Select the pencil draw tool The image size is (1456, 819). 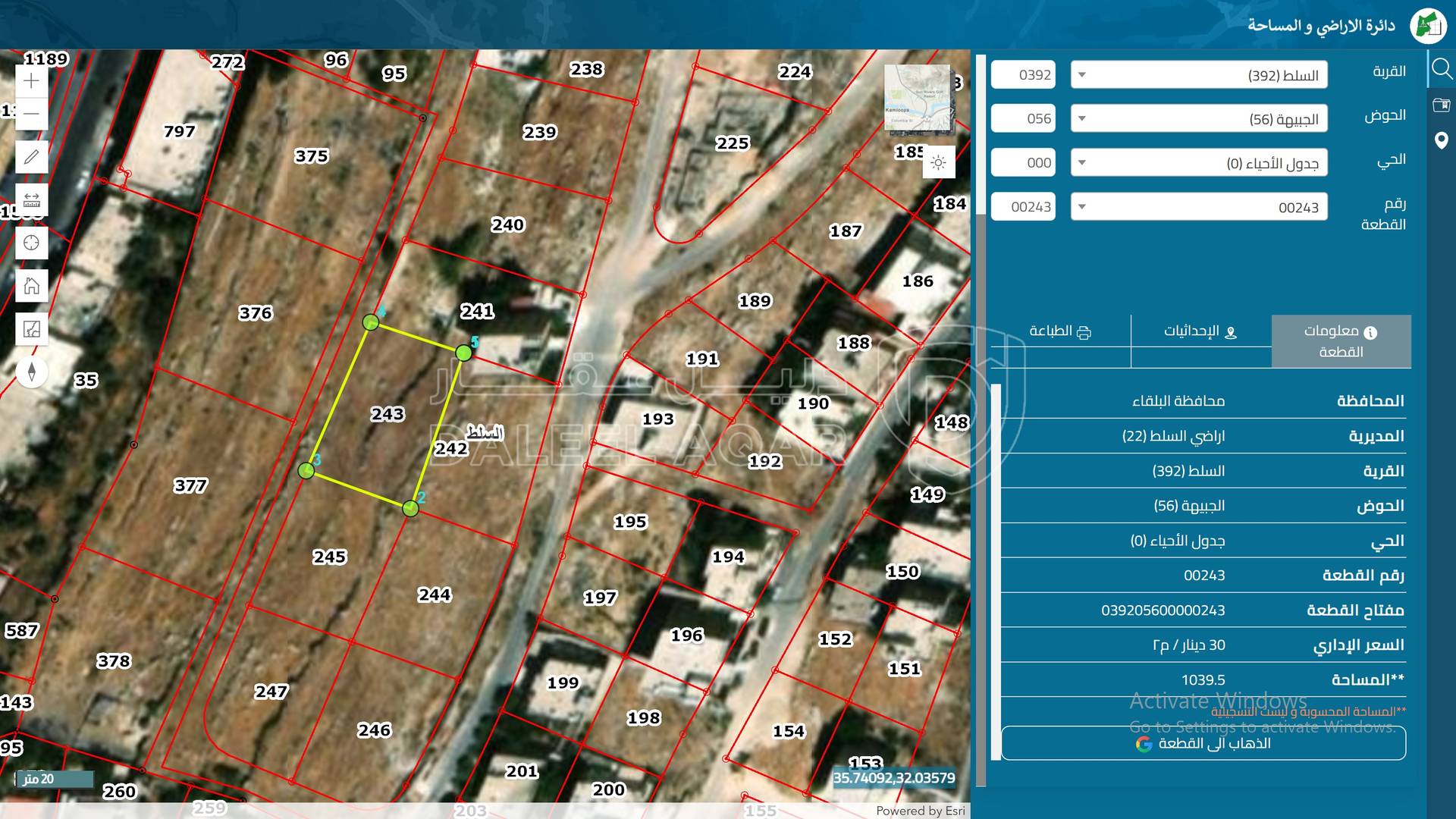[x=31, y=157]
